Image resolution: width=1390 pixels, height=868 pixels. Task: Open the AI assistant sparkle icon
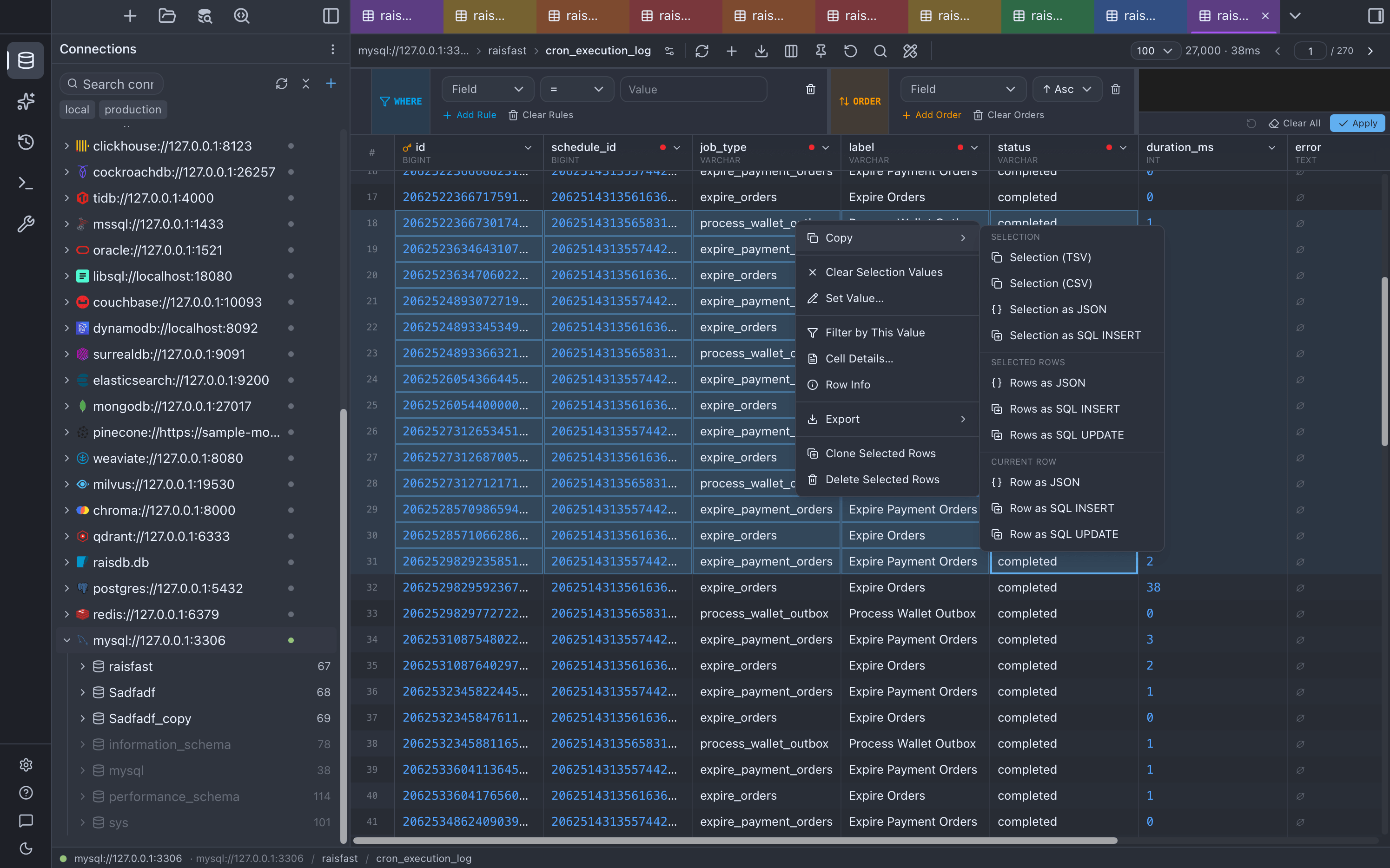(25, 102)
